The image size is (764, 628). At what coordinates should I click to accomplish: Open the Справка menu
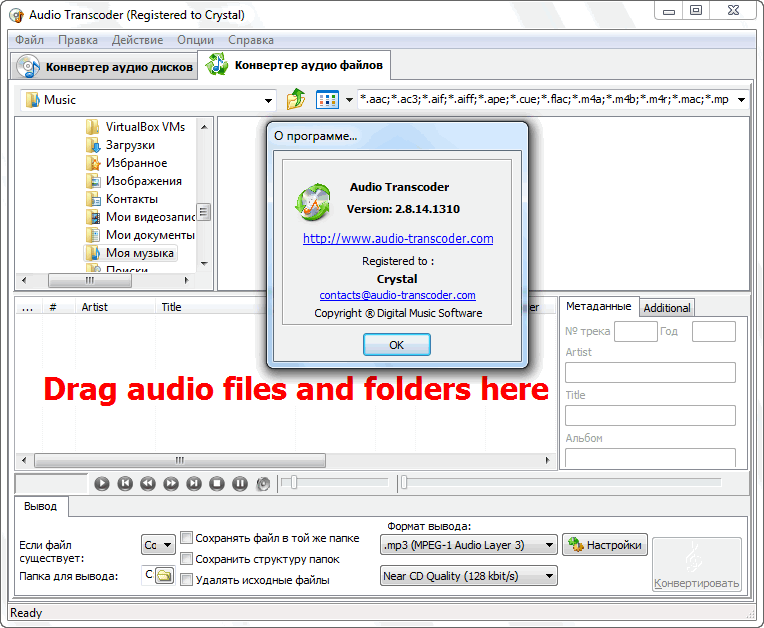(x=251, y=40)
